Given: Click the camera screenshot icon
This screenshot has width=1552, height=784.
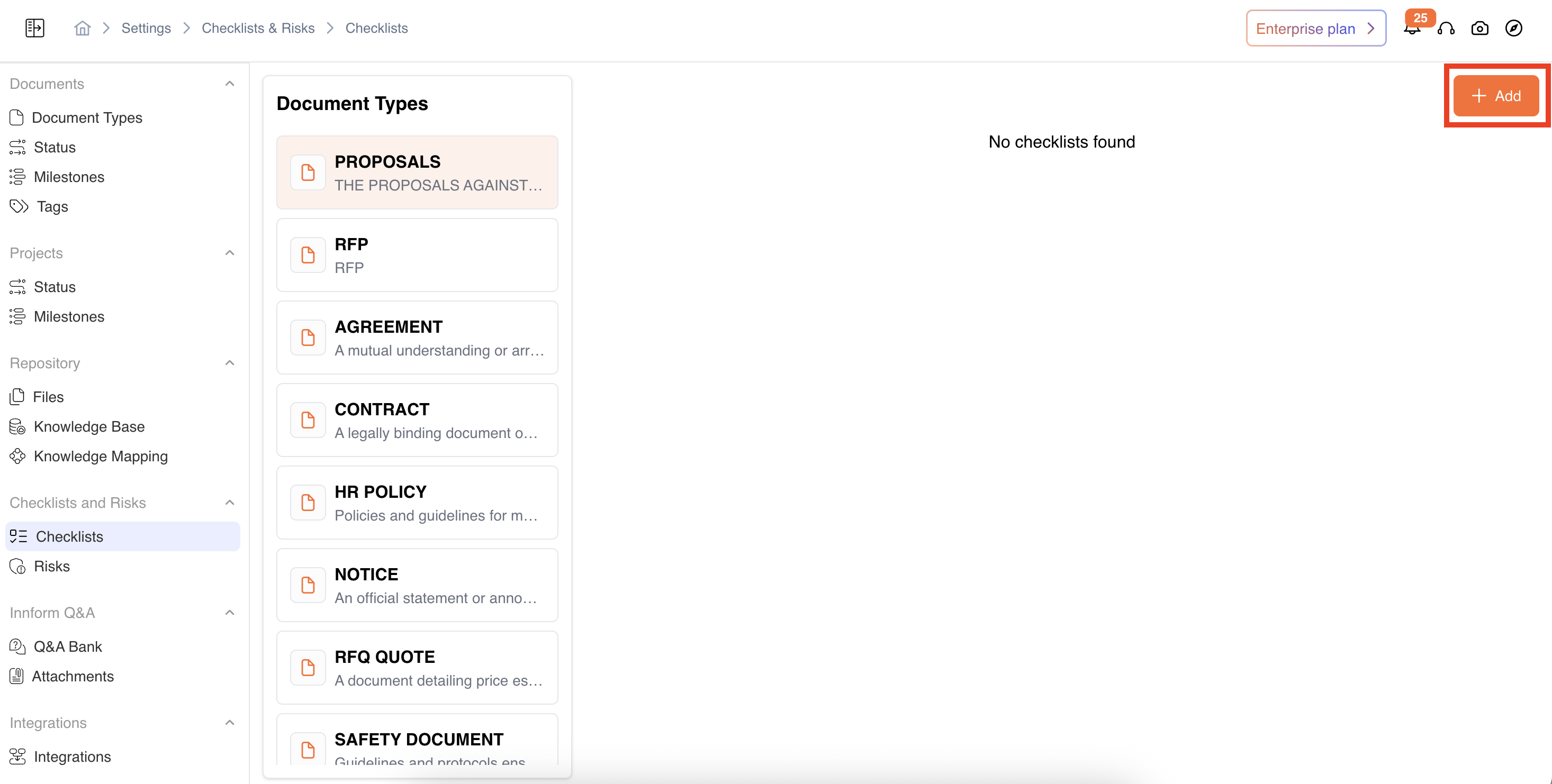Looking at the screenshot, I should (x=1479, y=28).
